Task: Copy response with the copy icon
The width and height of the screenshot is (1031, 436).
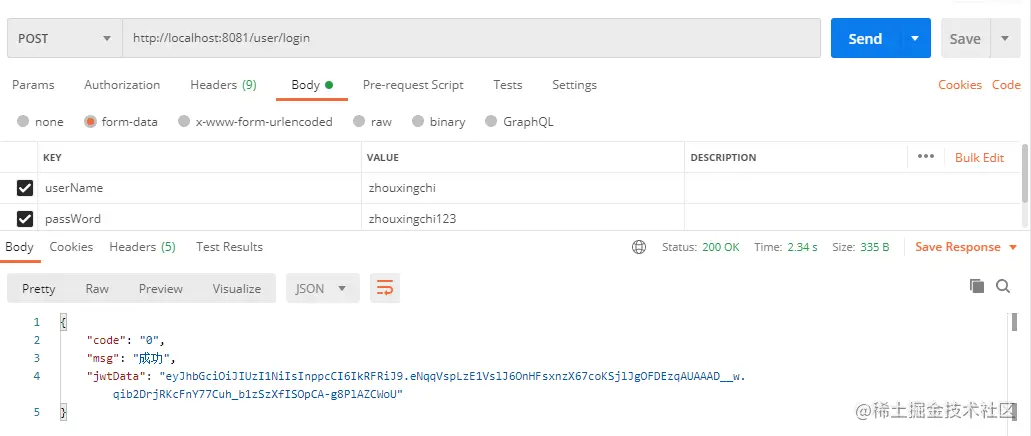Action: pyautogui.click(x=977, y=285)
